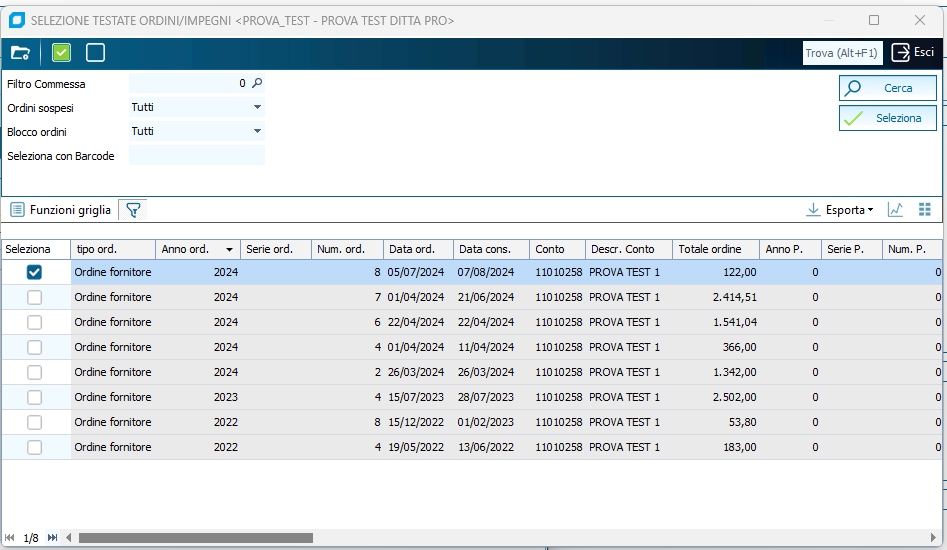Click the grid filter funnel icon
Screen dimensions: 947x550
(133, 209)
